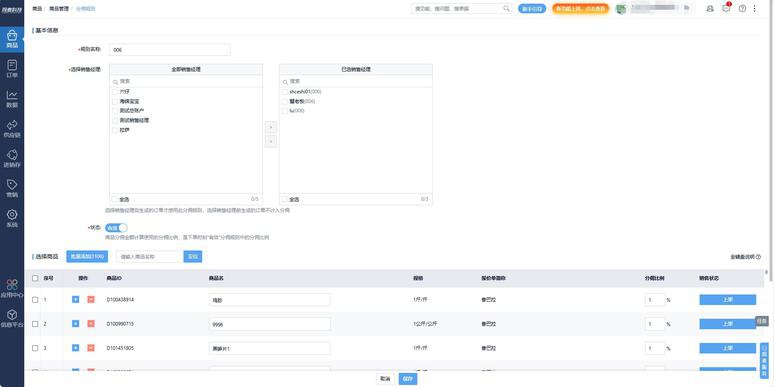Click the 取消 cancel button at bottom

click(x=386, y=379)
